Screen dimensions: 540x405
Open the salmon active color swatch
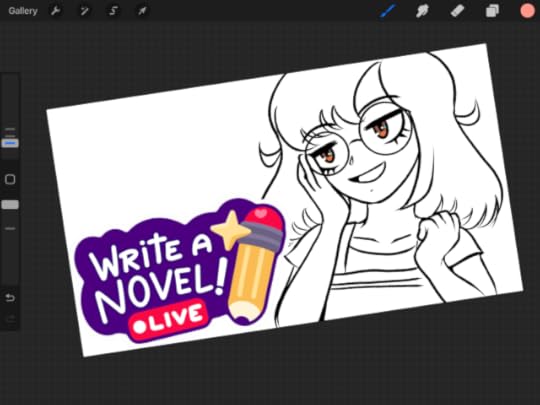[x=527, y=11]
